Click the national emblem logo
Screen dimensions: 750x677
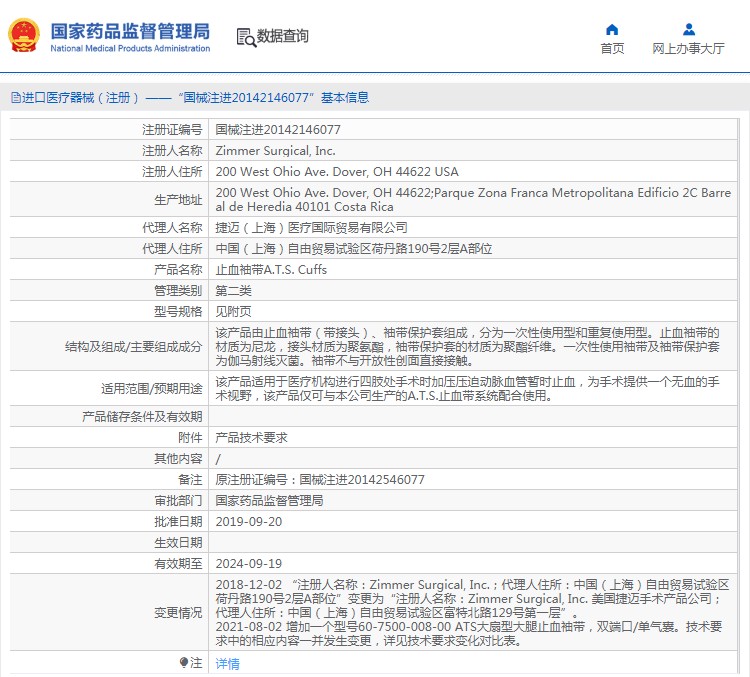coord(23,35)
